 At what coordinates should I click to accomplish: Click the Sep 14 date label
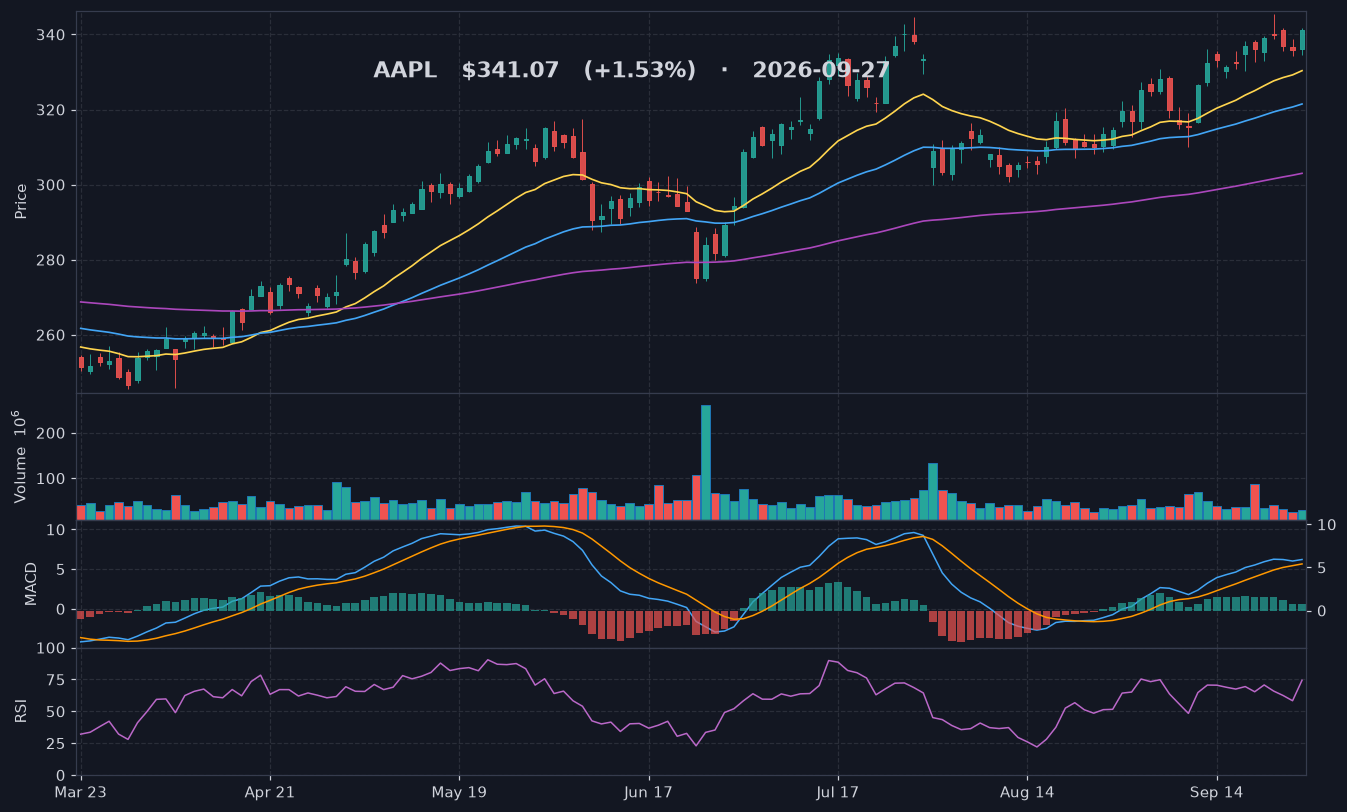click(1217, 791)
